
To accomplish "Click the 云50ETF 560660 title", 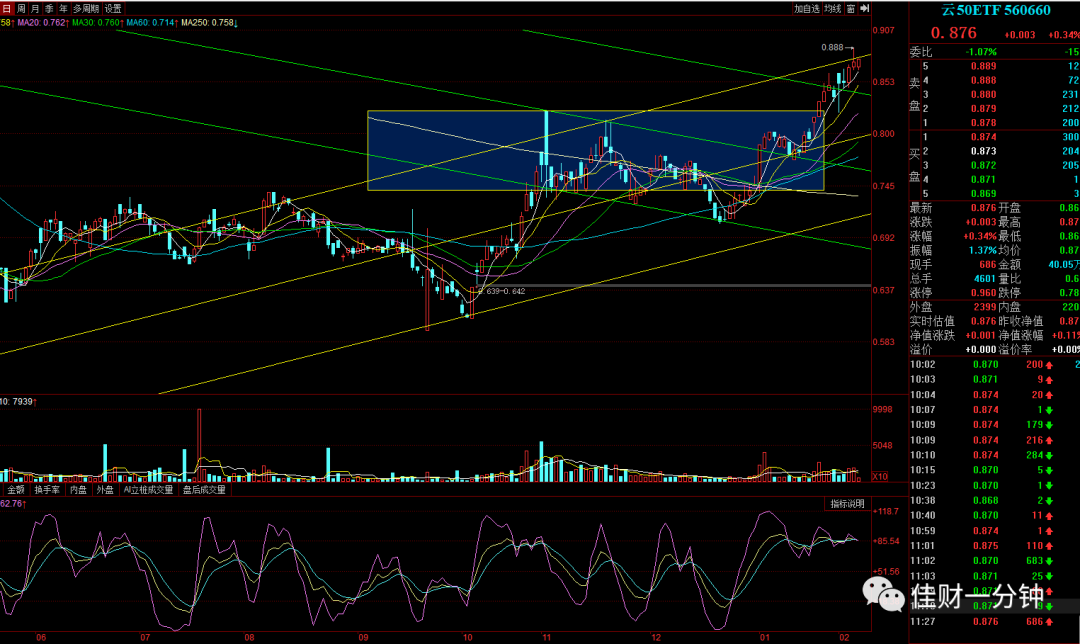I will 996,10.
